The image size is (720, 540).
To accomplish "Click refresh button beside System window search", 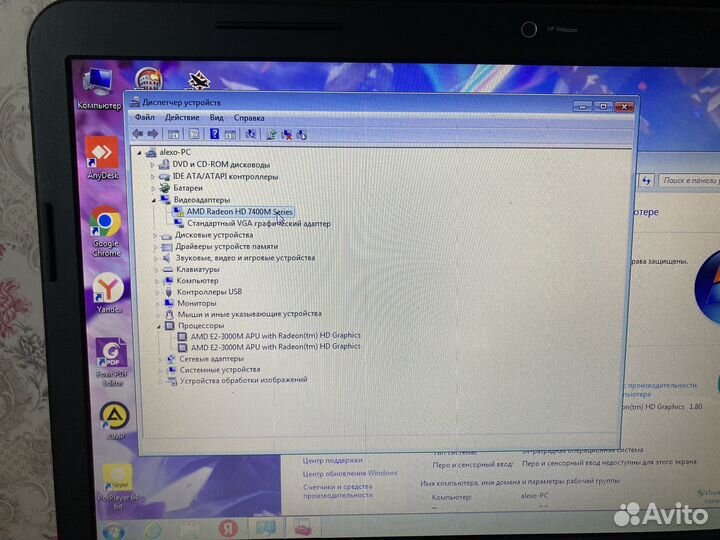I will pos(646,180).
